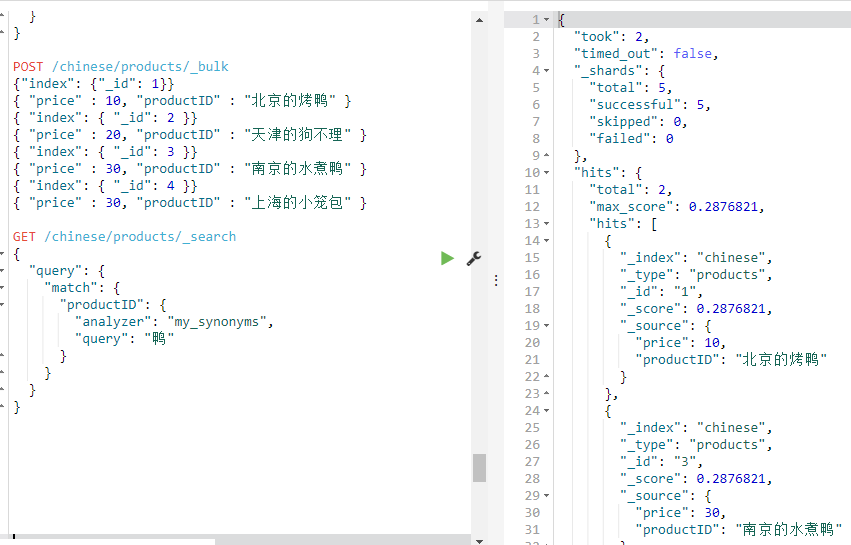
Task: Click "took": 2 in response
Action: tap(611, 37)
